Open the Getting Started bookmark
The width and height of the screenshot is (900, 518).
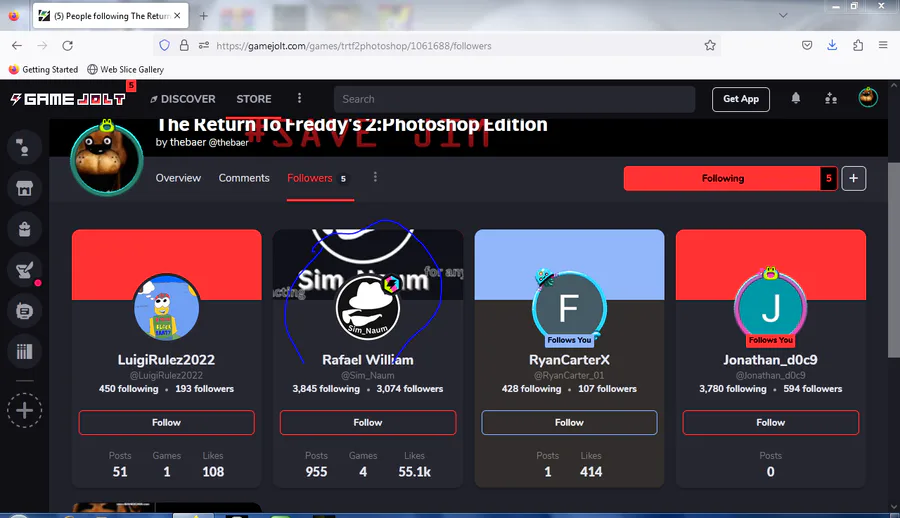[x=44, y=69]
